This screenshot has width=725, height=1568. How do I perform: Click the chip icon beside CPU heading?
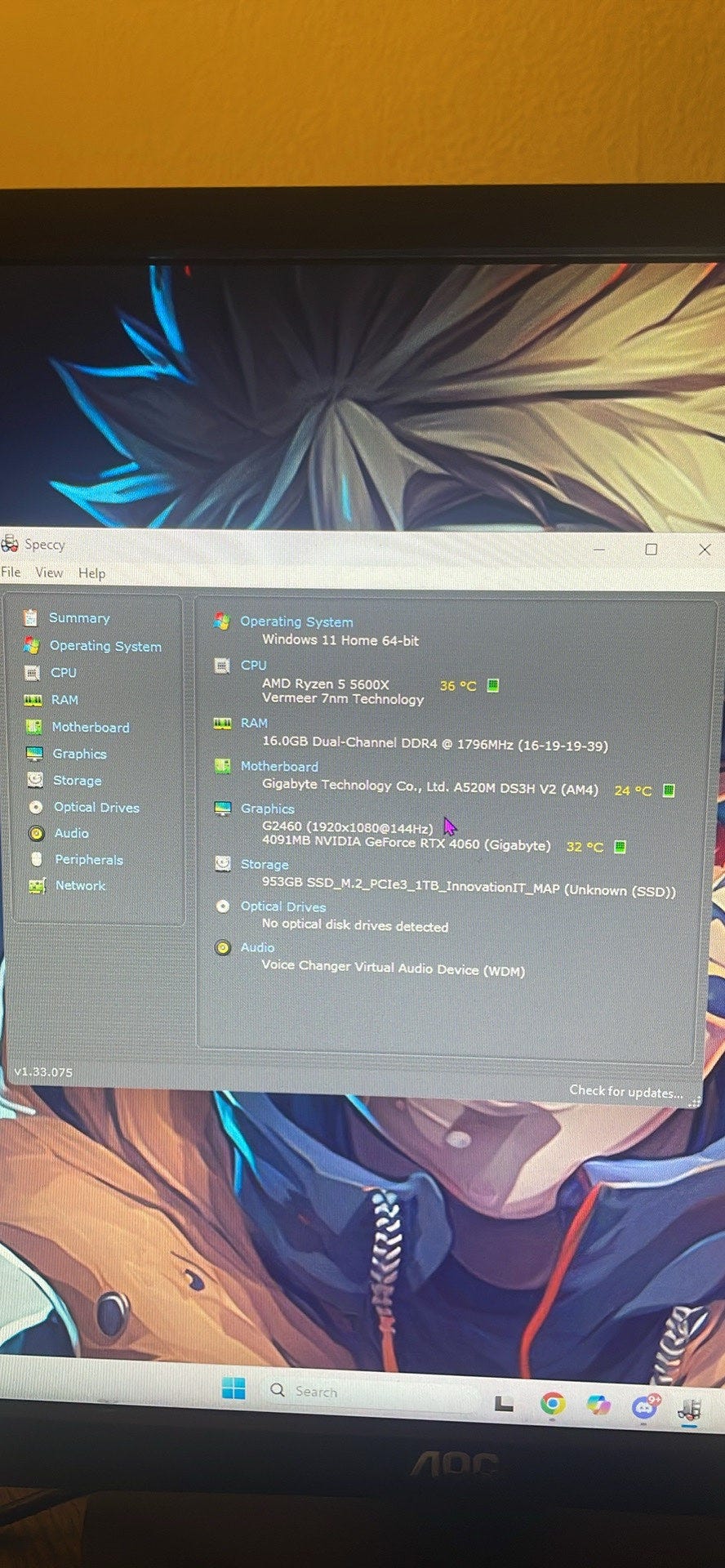tap(221, 666)
